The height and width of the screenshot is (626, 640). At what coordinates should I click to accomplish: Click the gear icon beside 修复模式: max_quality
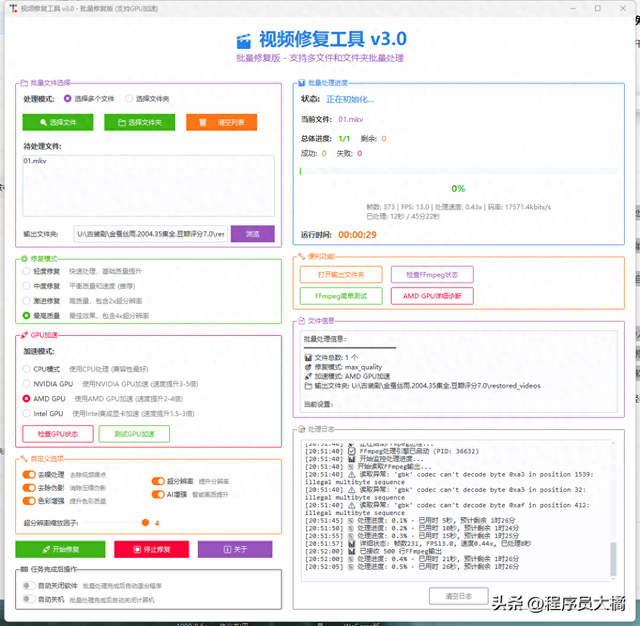308,367
